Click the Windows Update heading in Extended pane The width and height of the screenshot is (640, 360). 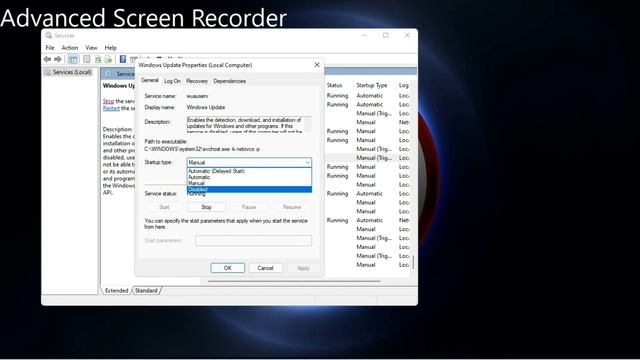(118, 86)
